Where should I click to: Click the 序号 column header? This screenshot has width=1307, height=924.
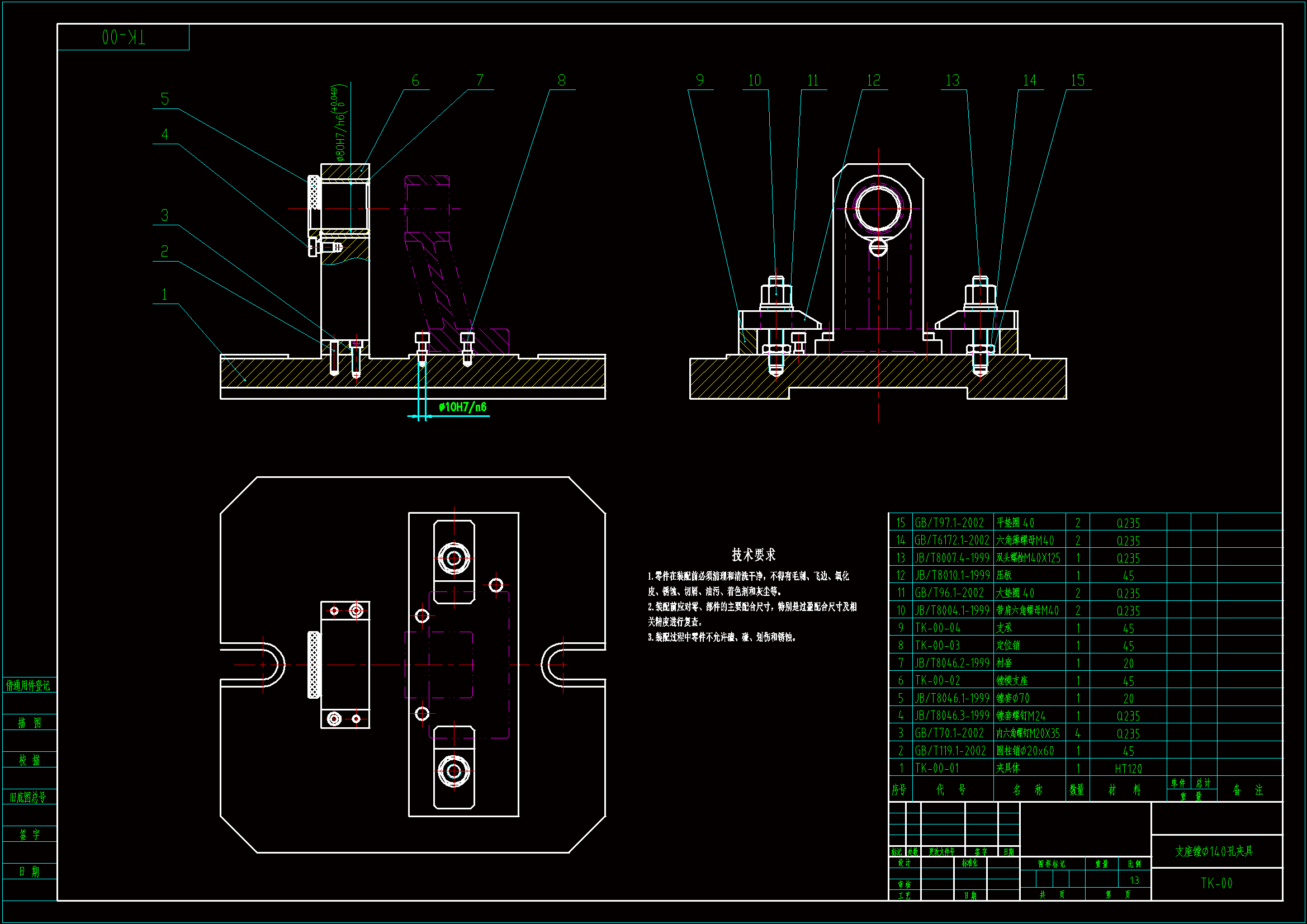coord(899,790)
